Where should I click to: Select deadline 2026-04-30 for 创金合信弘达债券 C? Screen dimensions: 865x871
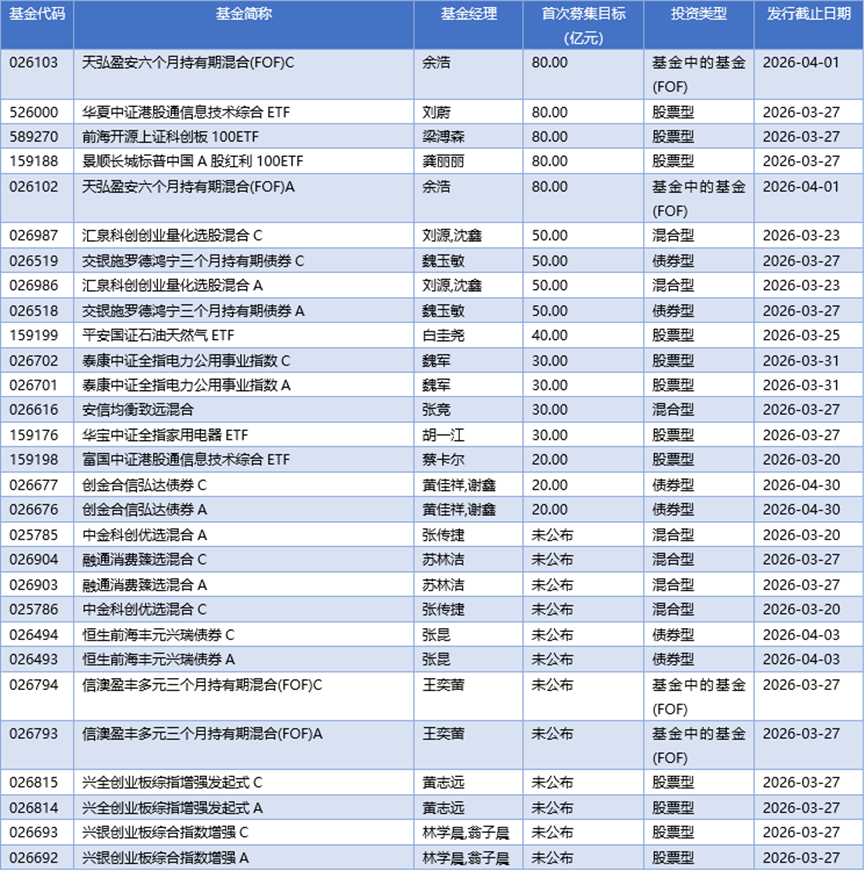point(800,484)
